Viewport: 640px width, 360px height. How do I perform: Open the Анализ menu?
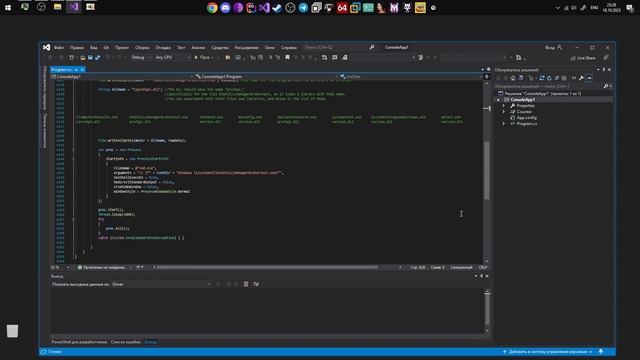point(198,48)
